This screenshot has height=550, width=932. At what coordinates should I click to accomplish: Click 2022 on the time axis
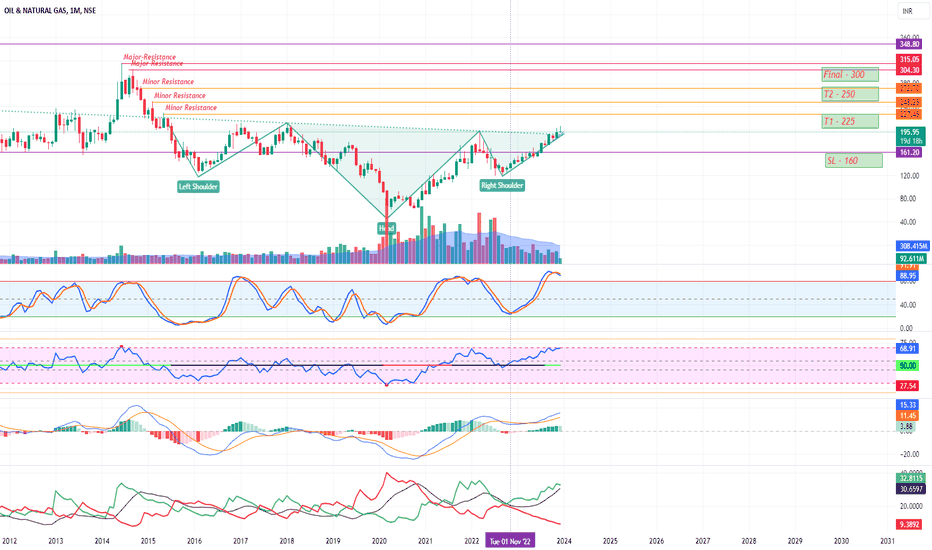[471, 541]
